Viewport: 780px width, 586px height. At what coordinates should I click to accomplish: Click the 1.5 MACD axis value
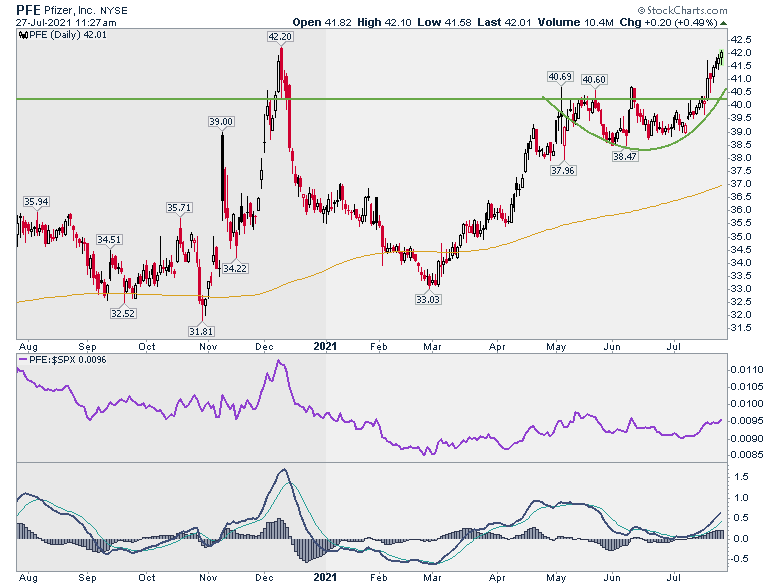coord(741,478)
